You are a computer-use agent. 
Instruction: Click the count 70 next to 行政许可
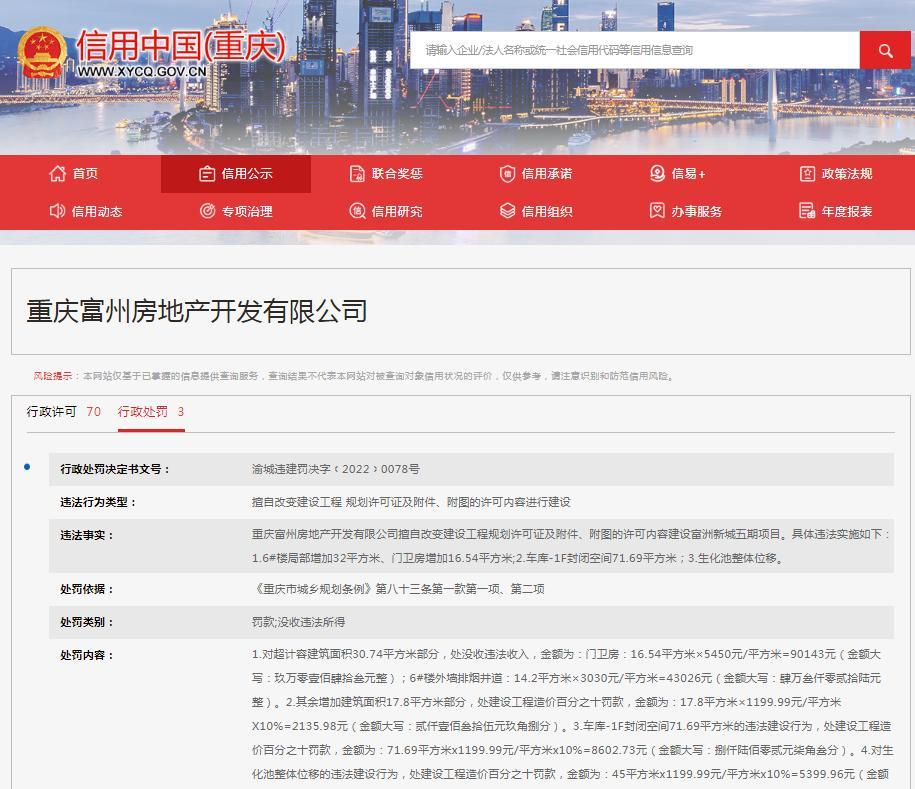[93, 411]
